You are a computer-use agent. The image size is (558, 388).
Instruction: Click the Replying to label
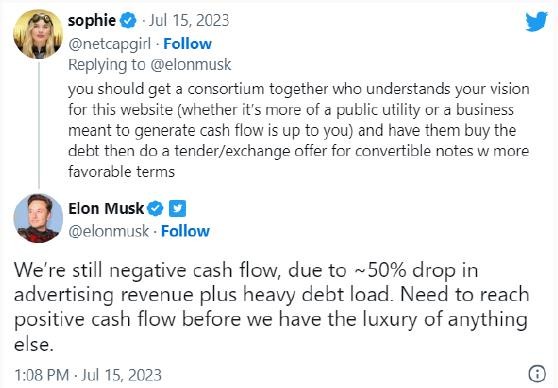tap(107, 65)
